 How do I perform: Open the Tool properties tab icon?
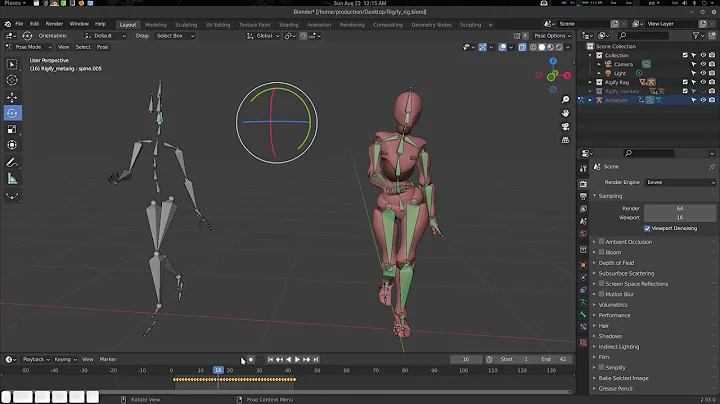[583, 168]
